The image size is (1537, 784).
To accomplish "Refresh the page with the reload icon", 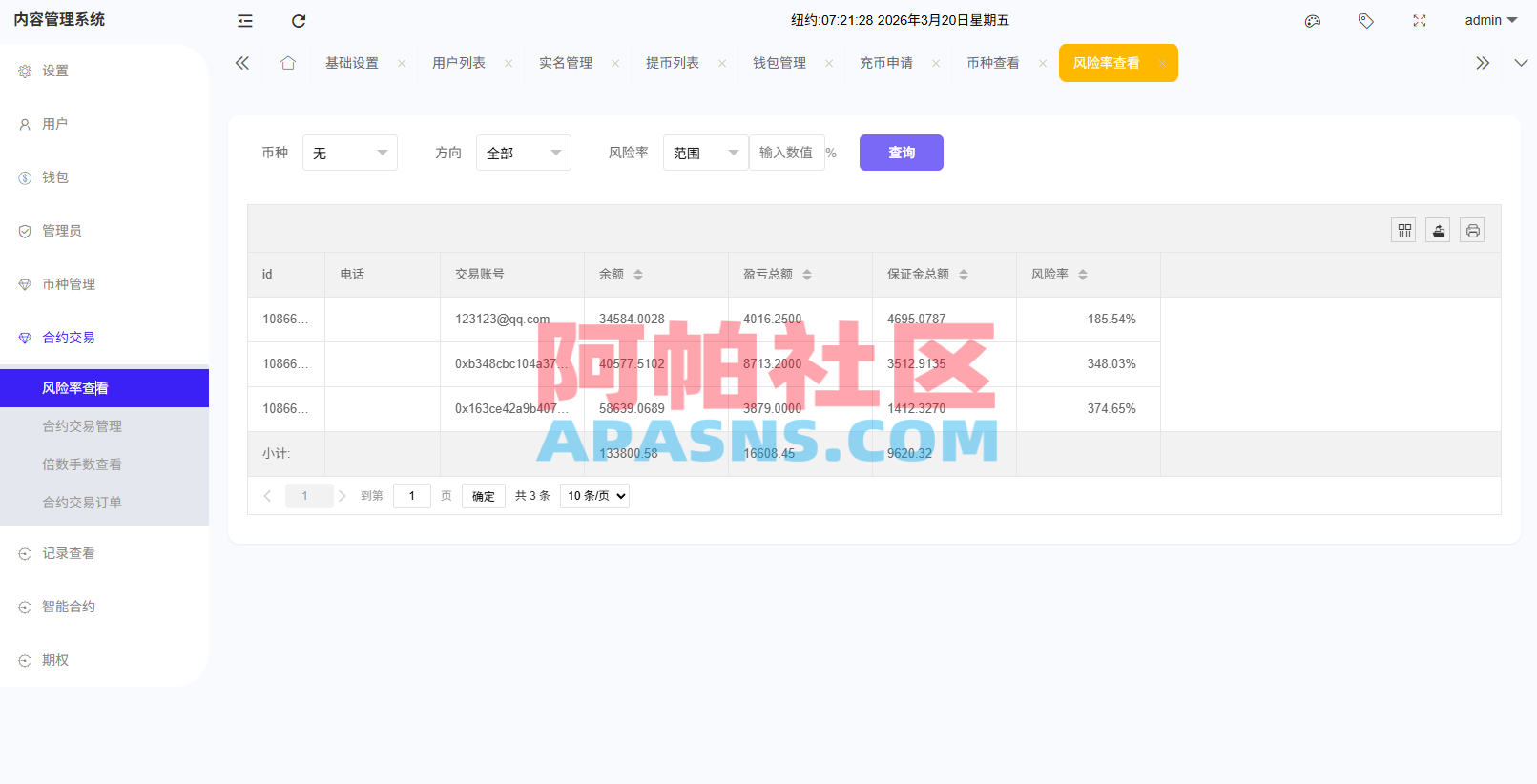I will pos(299,21).
